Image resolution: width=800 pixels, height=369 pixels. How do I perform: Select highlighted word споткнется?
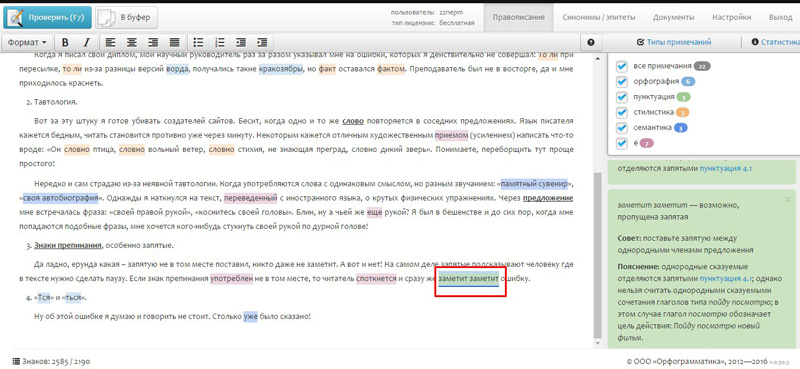(x=377, y=279)
